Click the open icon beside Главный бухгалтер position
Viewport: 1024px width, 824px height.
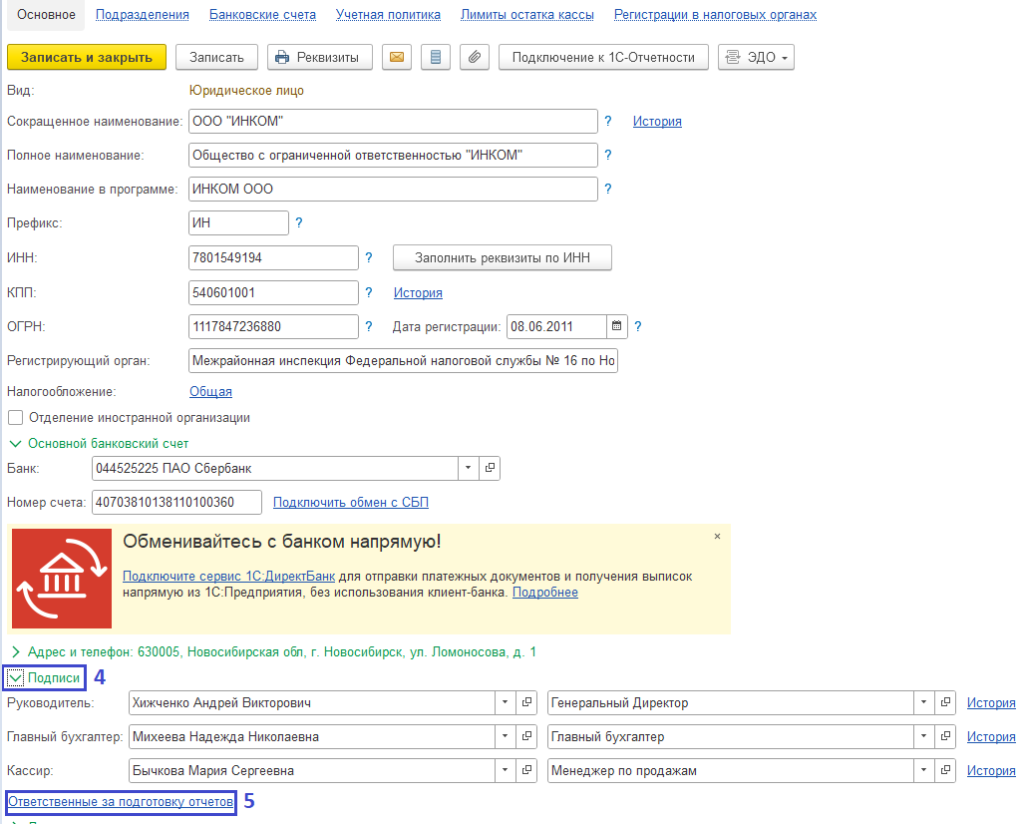click(x=947, y=737)
